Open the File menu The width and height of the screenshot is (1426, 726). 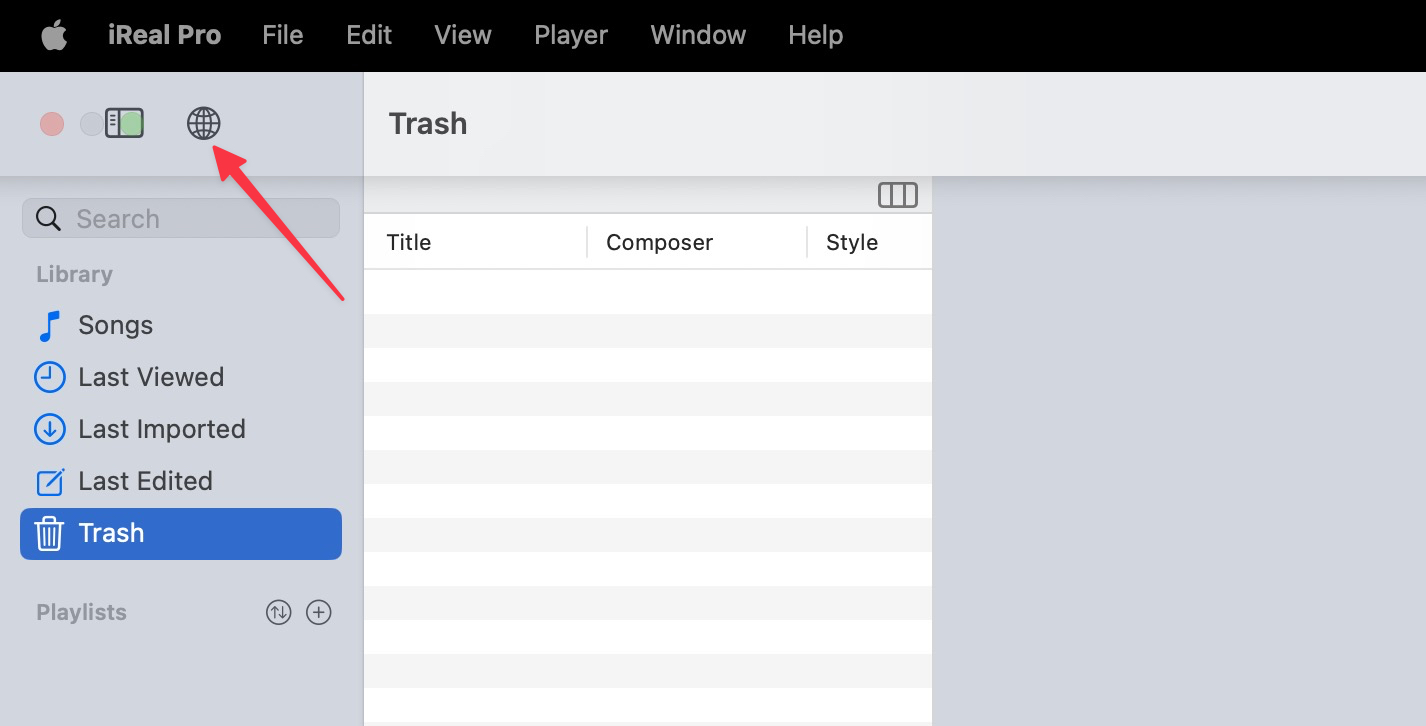(282, 35)
